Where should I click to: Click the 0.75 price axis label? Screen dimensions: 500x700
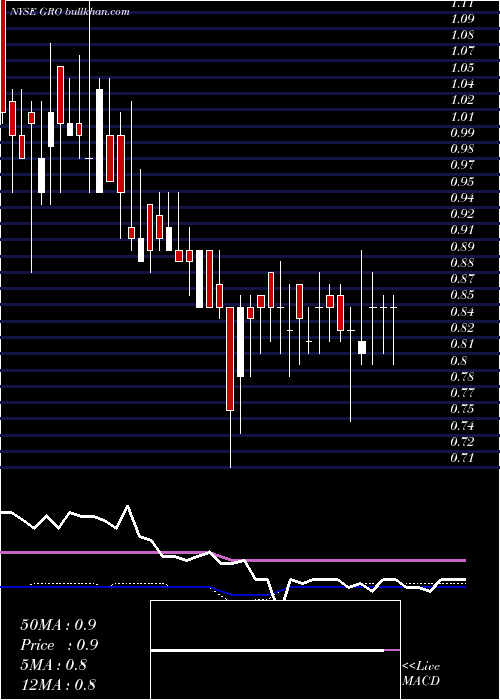click(462, 409)
